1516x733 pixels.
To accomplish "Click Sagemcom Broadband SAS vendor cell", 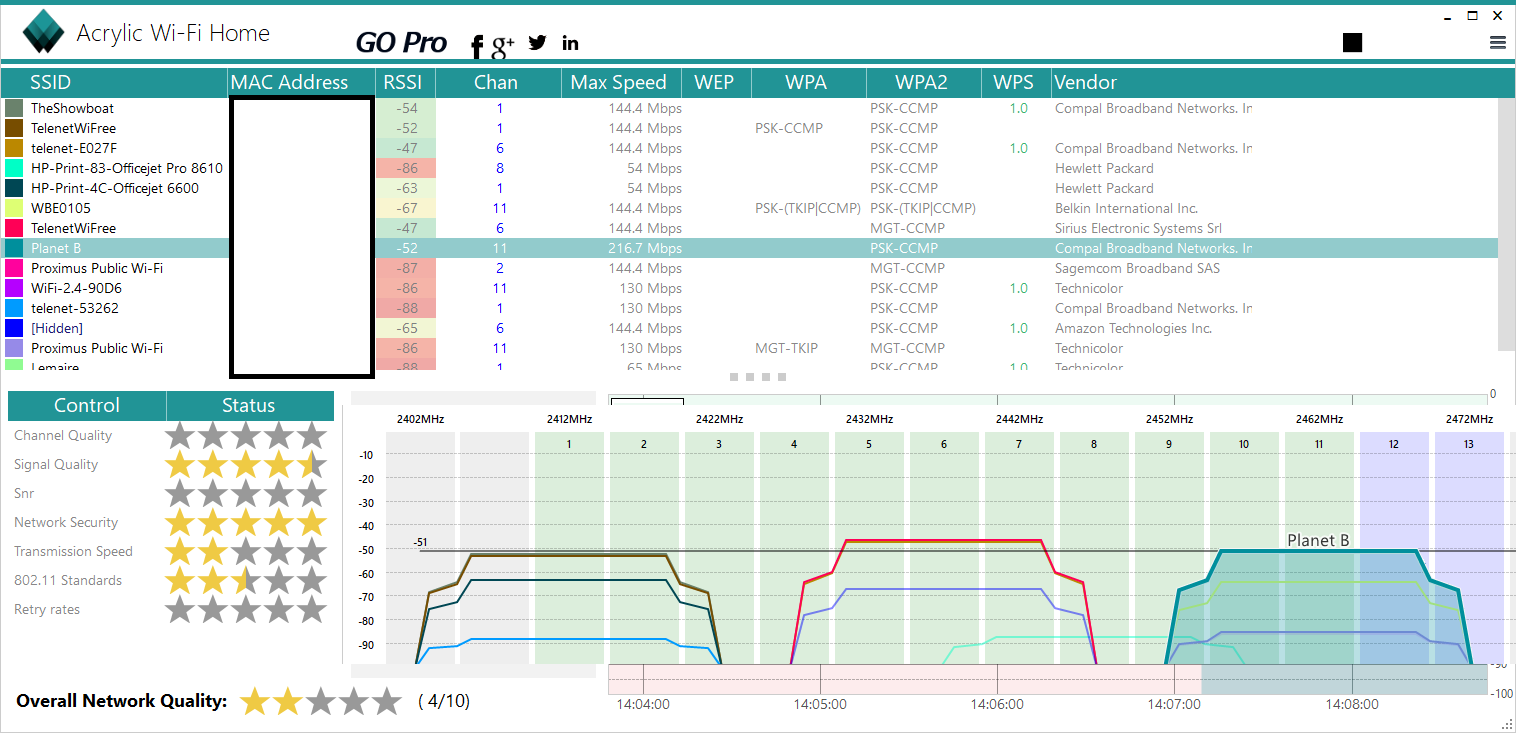I will click(1137, 268).
